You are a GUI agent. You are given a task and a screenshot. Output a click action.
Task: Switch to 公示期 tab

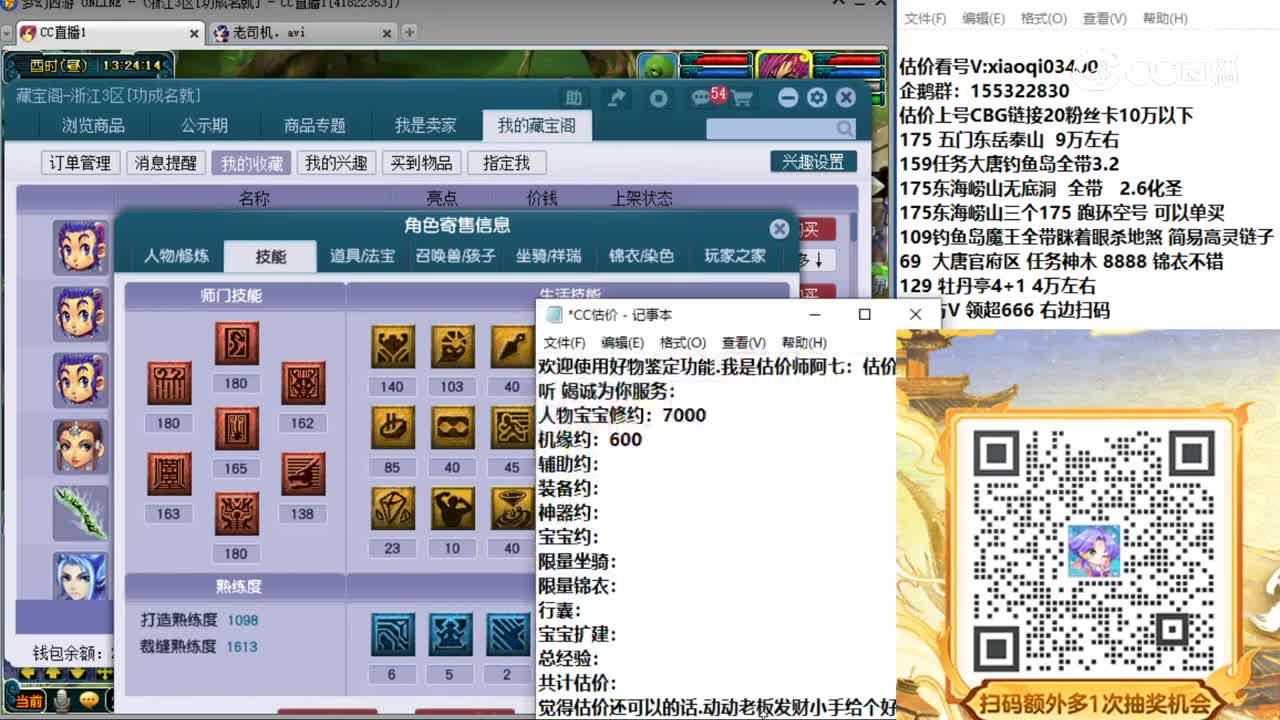204,125
